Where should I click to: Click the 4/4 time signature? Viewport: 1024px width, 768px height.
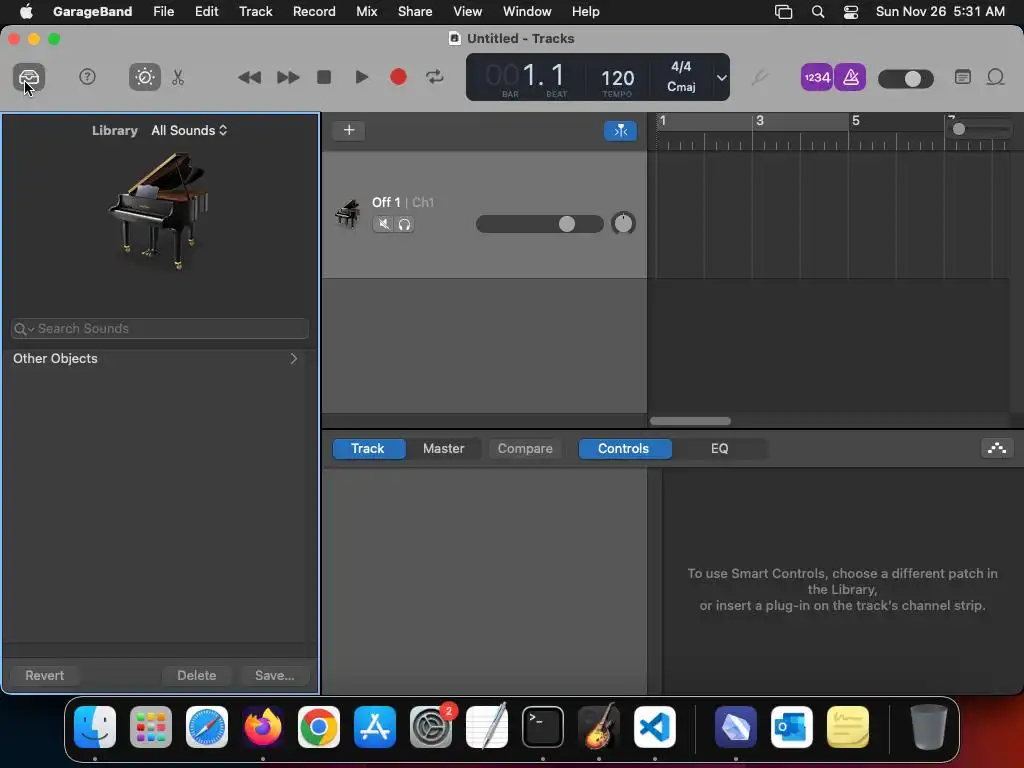tap(681, 67)
